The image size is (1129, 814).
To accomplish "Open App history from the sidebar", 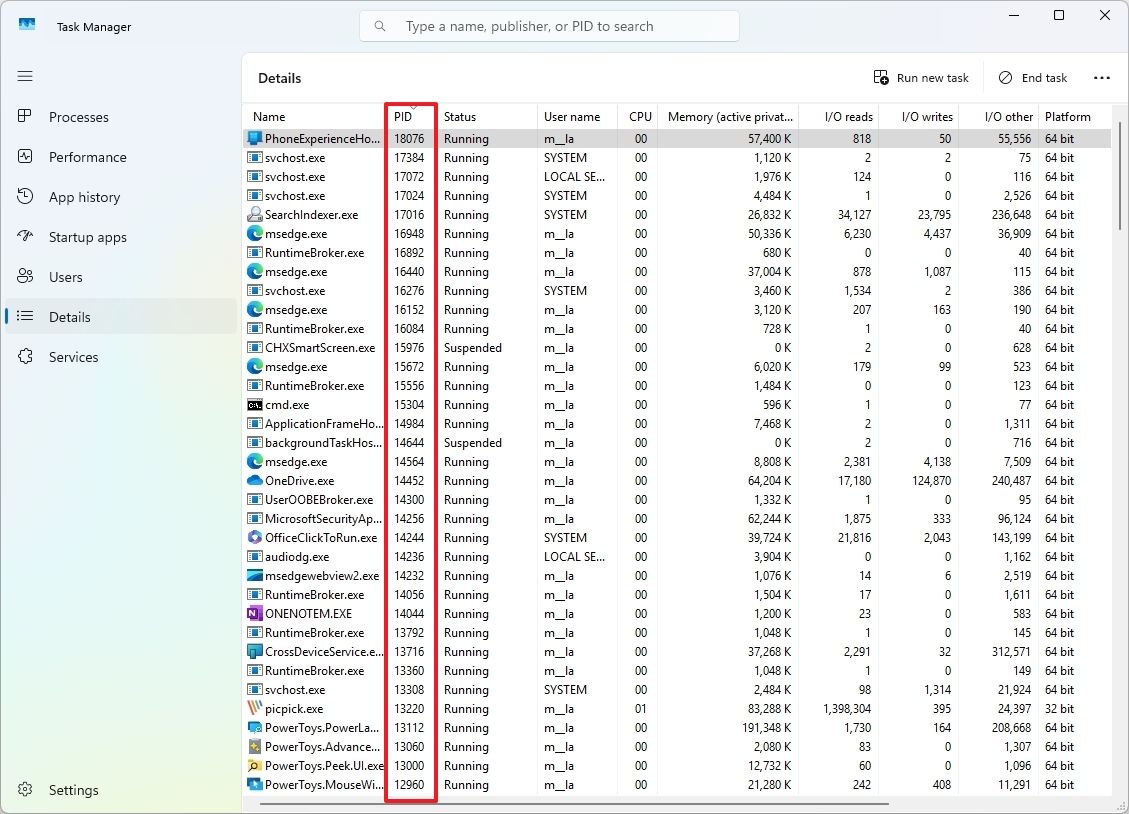I will tap(83, 197).
